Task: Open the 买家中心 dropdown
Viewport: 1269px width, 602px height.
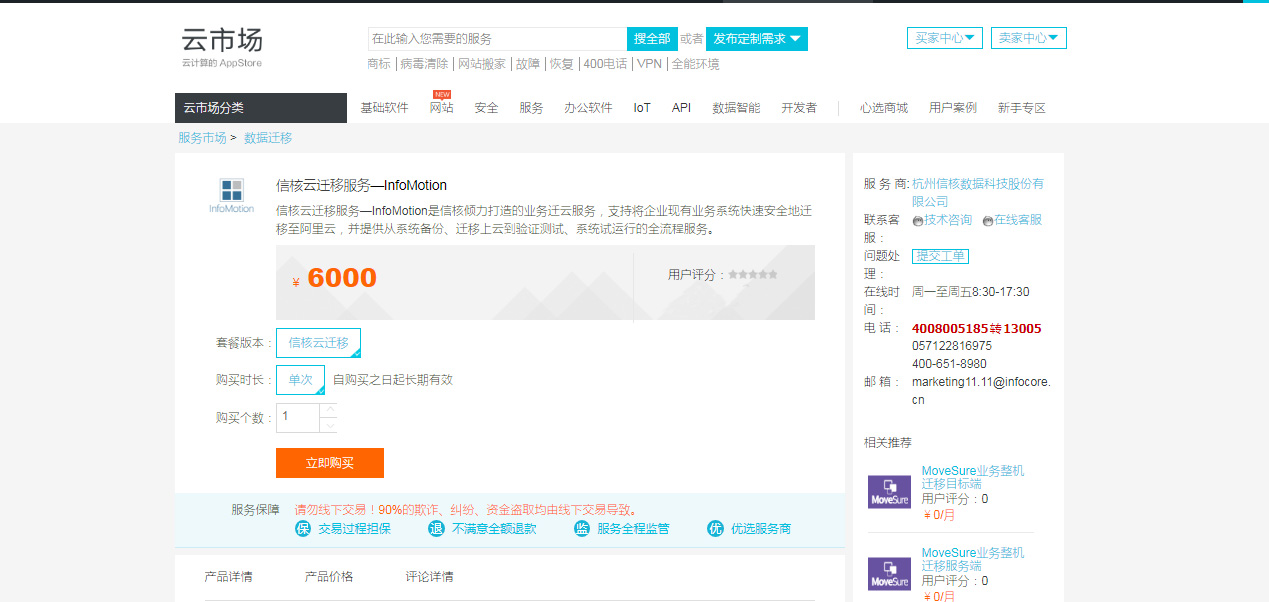Action: tap(945, 38)
